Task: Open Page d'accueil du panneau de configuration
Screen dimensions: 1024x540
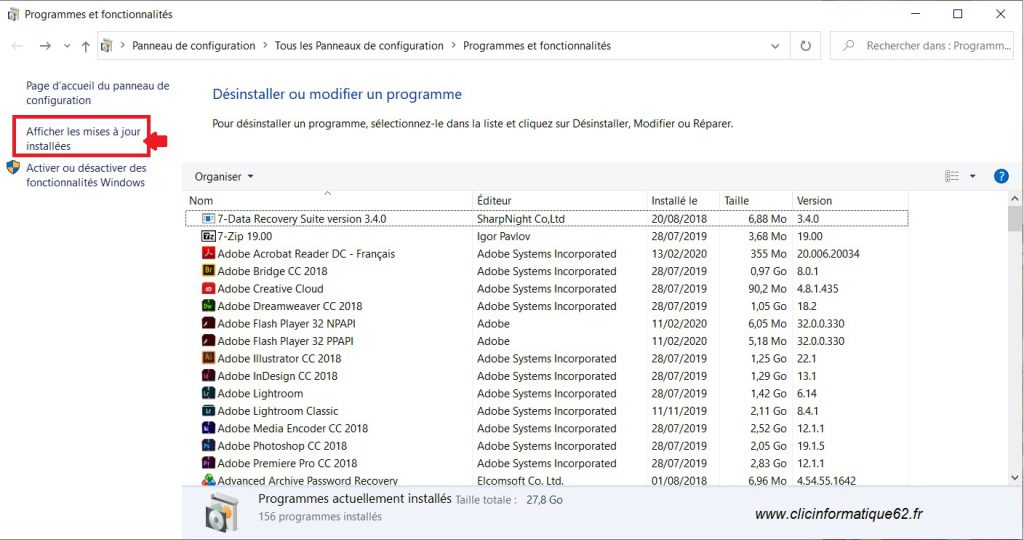Action: click(97, 93)
